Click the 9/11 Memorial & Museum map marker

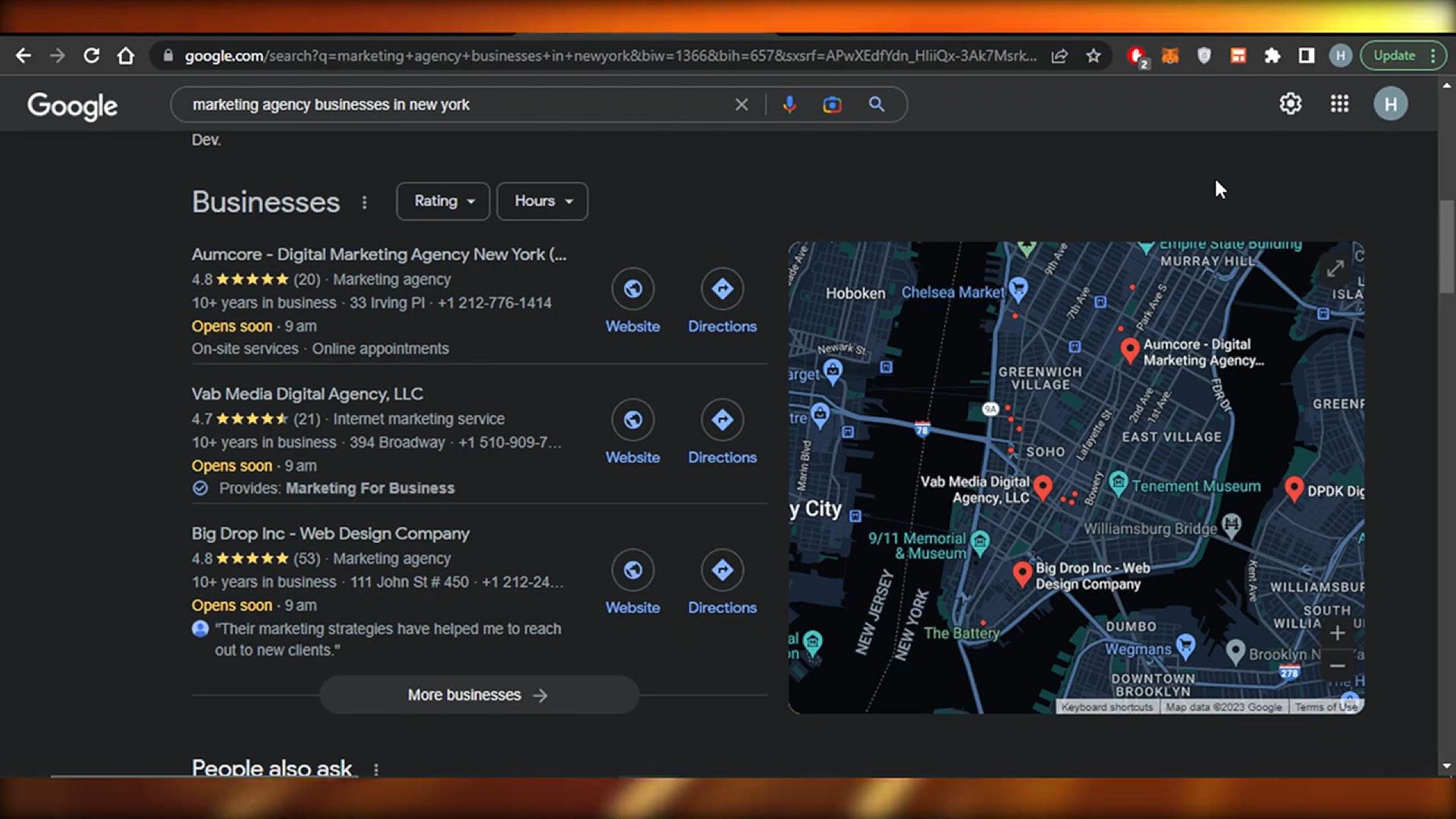(x=980, y=542)
